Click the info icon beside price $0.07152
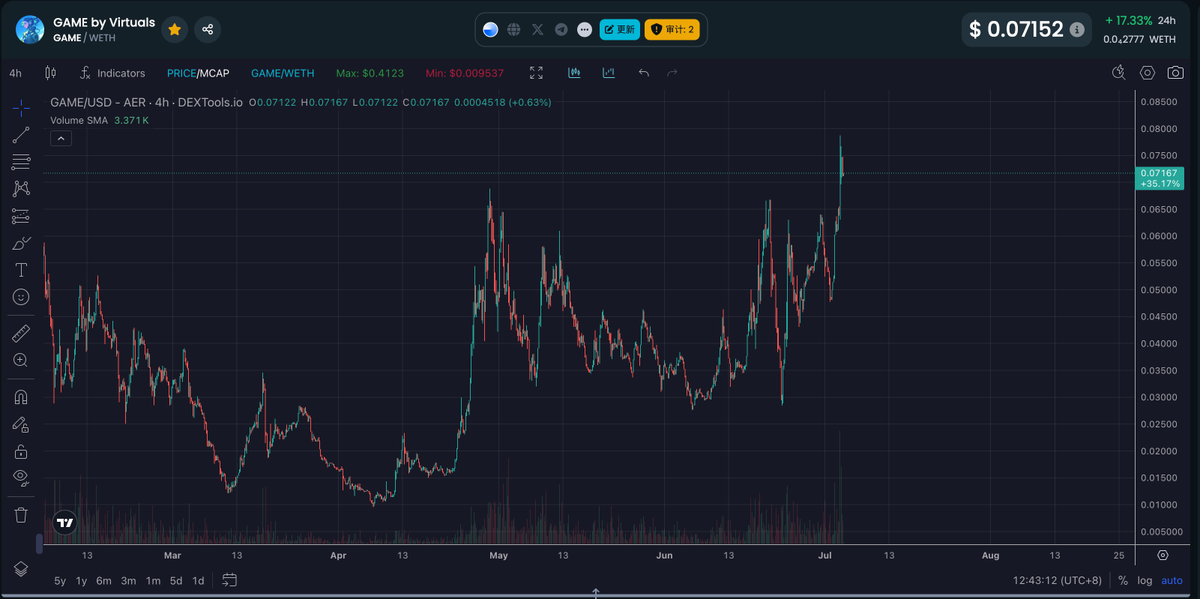Image resolution: width=1200 pixels, height=599 pixels. [x=1077, y=30]
